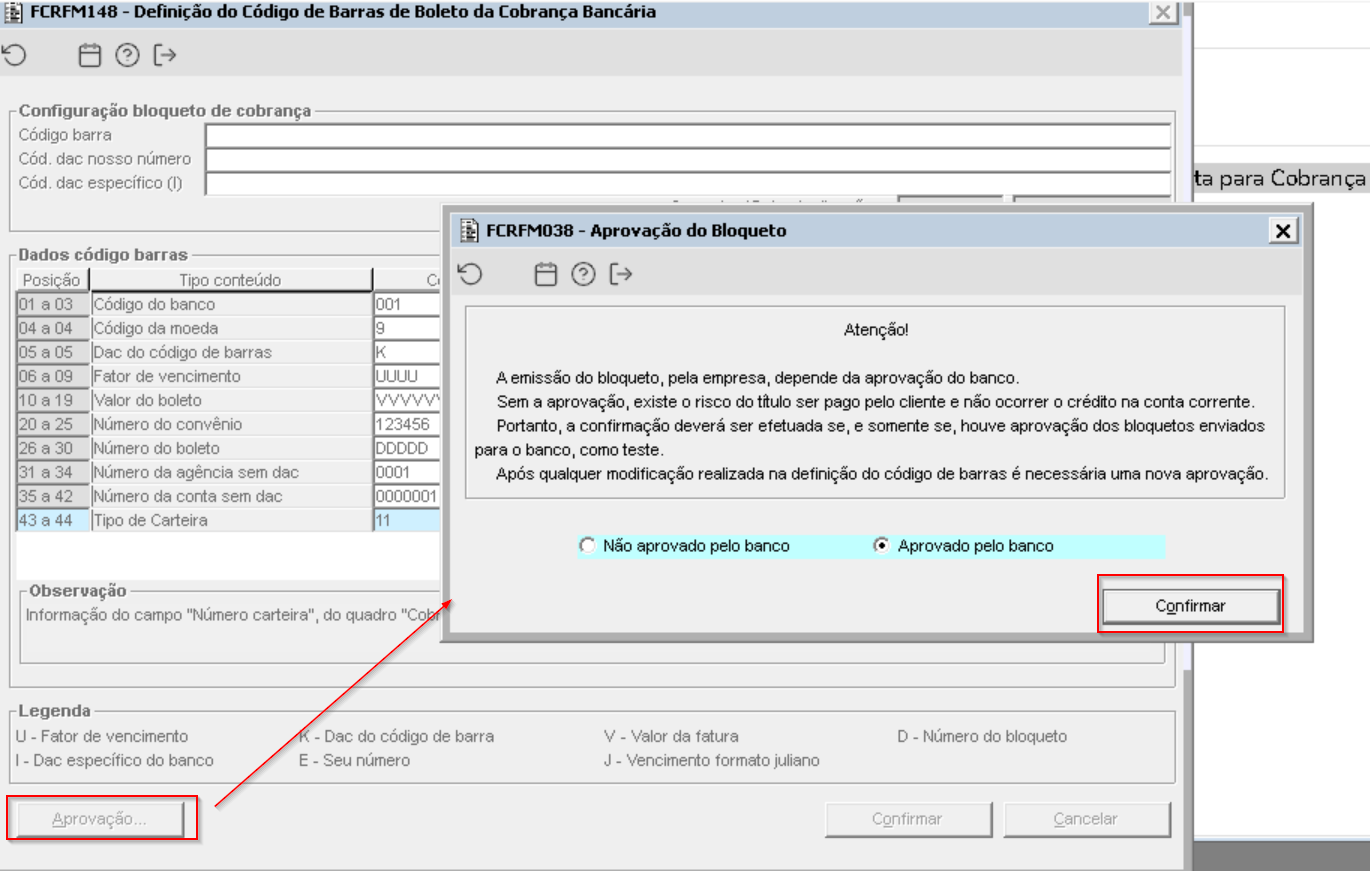This screenshot has height=871, width=1370.
Task: Select row '06 a 09' position cell
Action: 53,376
